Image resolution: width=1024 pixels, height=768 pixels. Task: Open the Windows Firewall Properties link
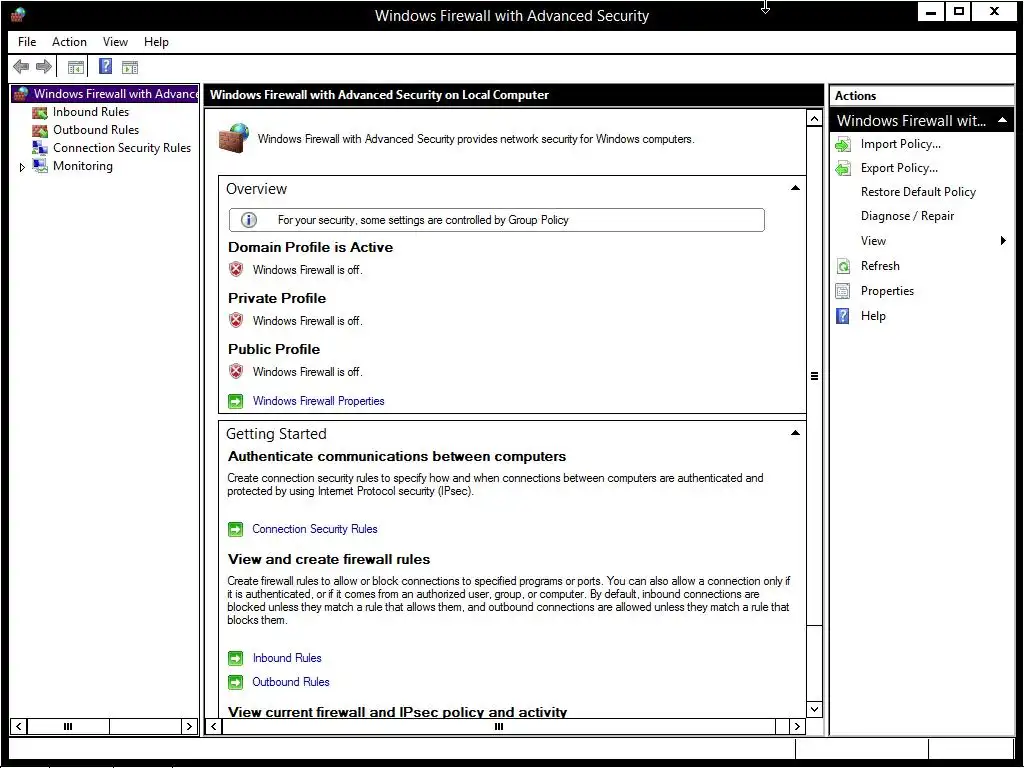(x=319, y=401)
